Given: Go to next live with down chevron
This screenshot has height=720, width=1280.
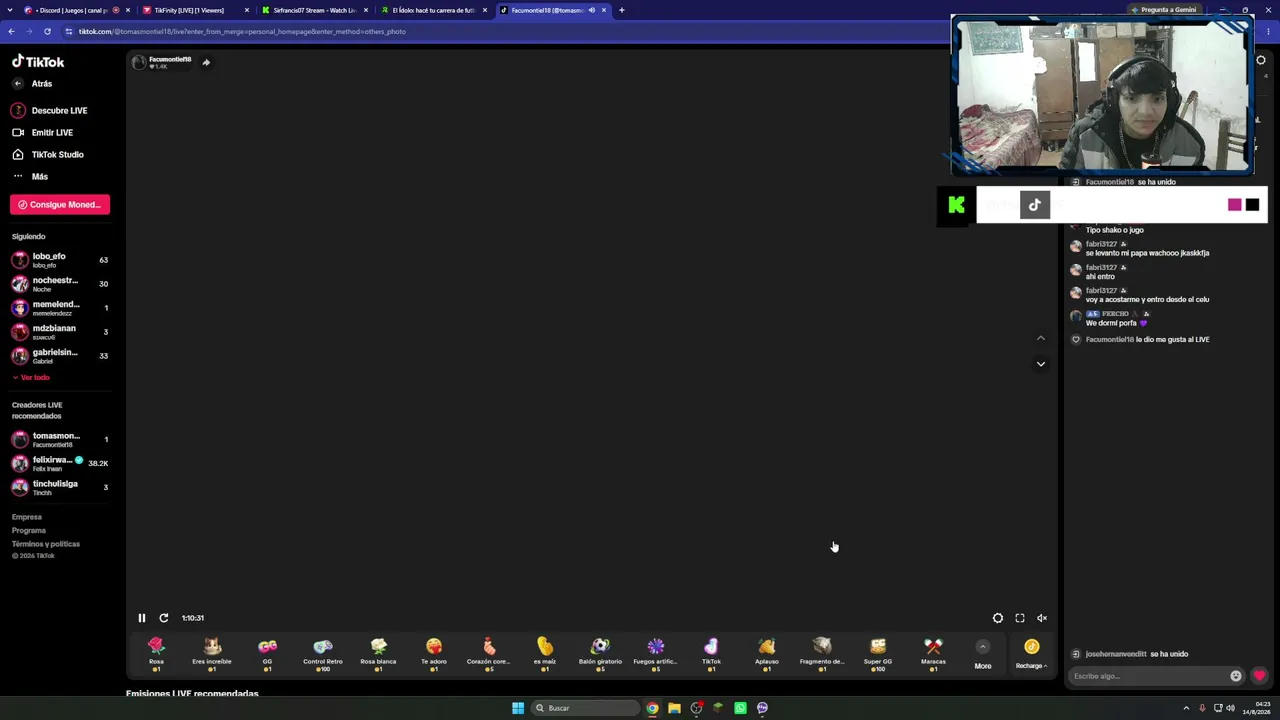Looking at the screenshot, I should point(1041,364).
